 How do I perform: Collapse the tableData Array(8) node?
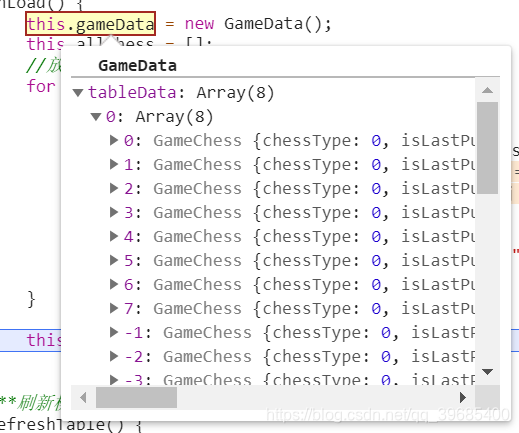[x=78, y=93]
